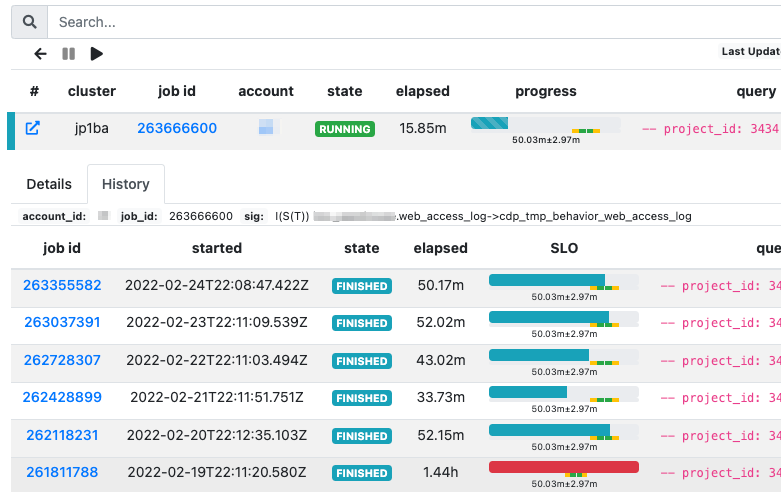This screenshot has width=781, height=492.
Task: Open history job 263355582
Action: coord(62,285)
